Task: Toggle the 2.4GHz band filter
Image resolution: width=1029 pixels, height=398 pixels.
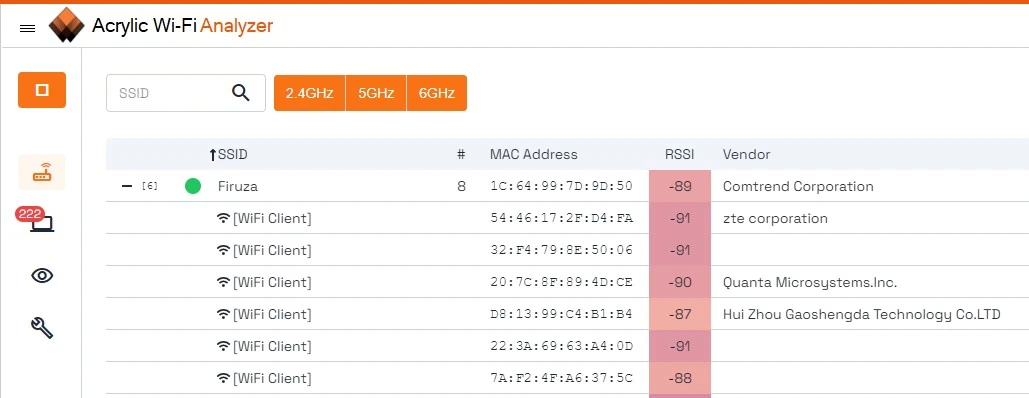Action: pos(310,93)
